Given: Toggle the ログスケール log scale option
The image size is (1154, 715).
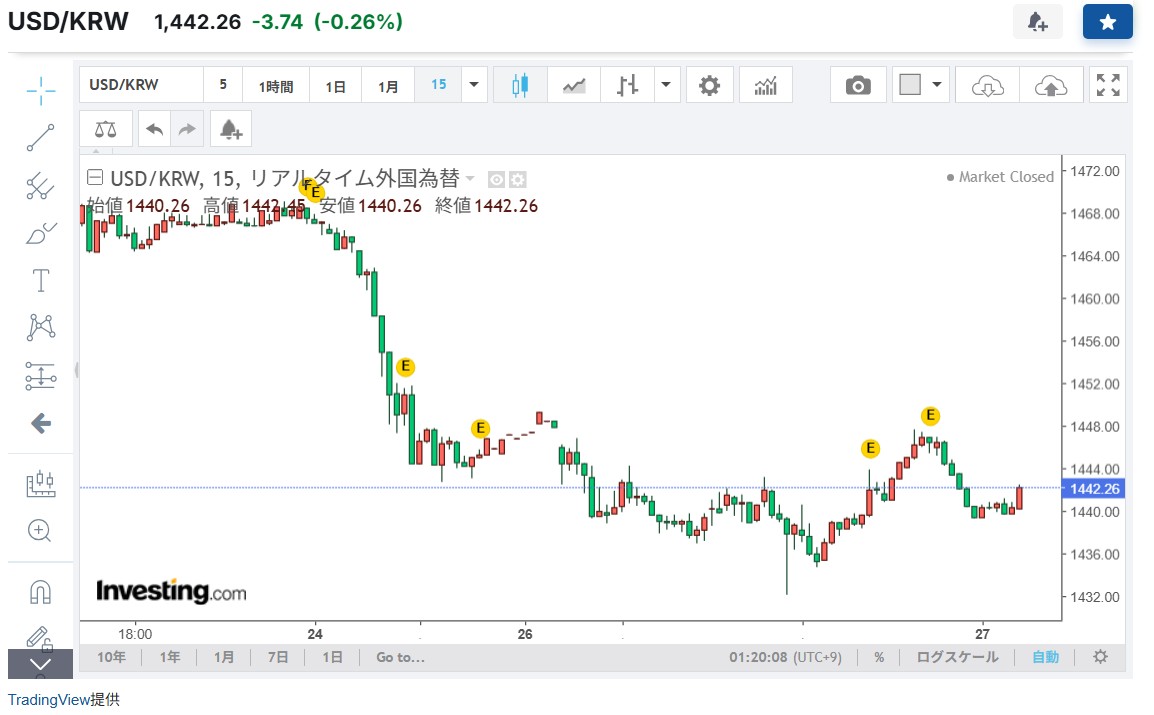Looking at the screenshot, I should click(x=957, y=657).
